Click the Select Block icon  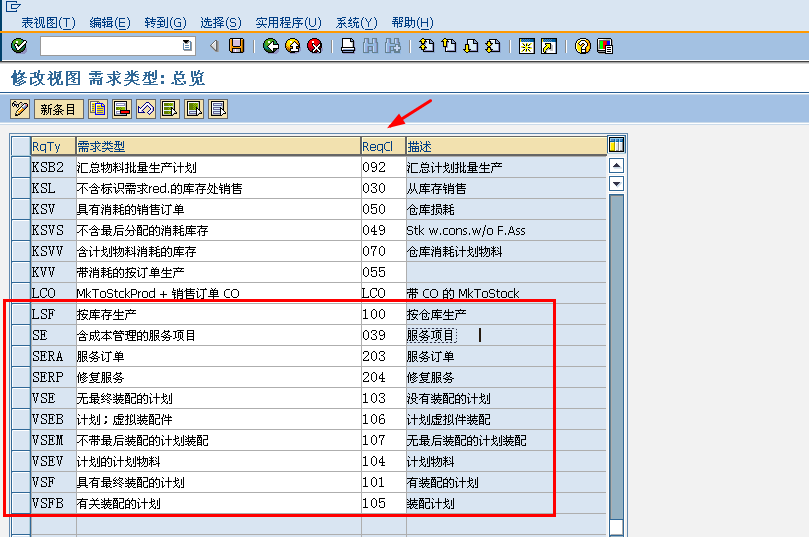[194, 109]
